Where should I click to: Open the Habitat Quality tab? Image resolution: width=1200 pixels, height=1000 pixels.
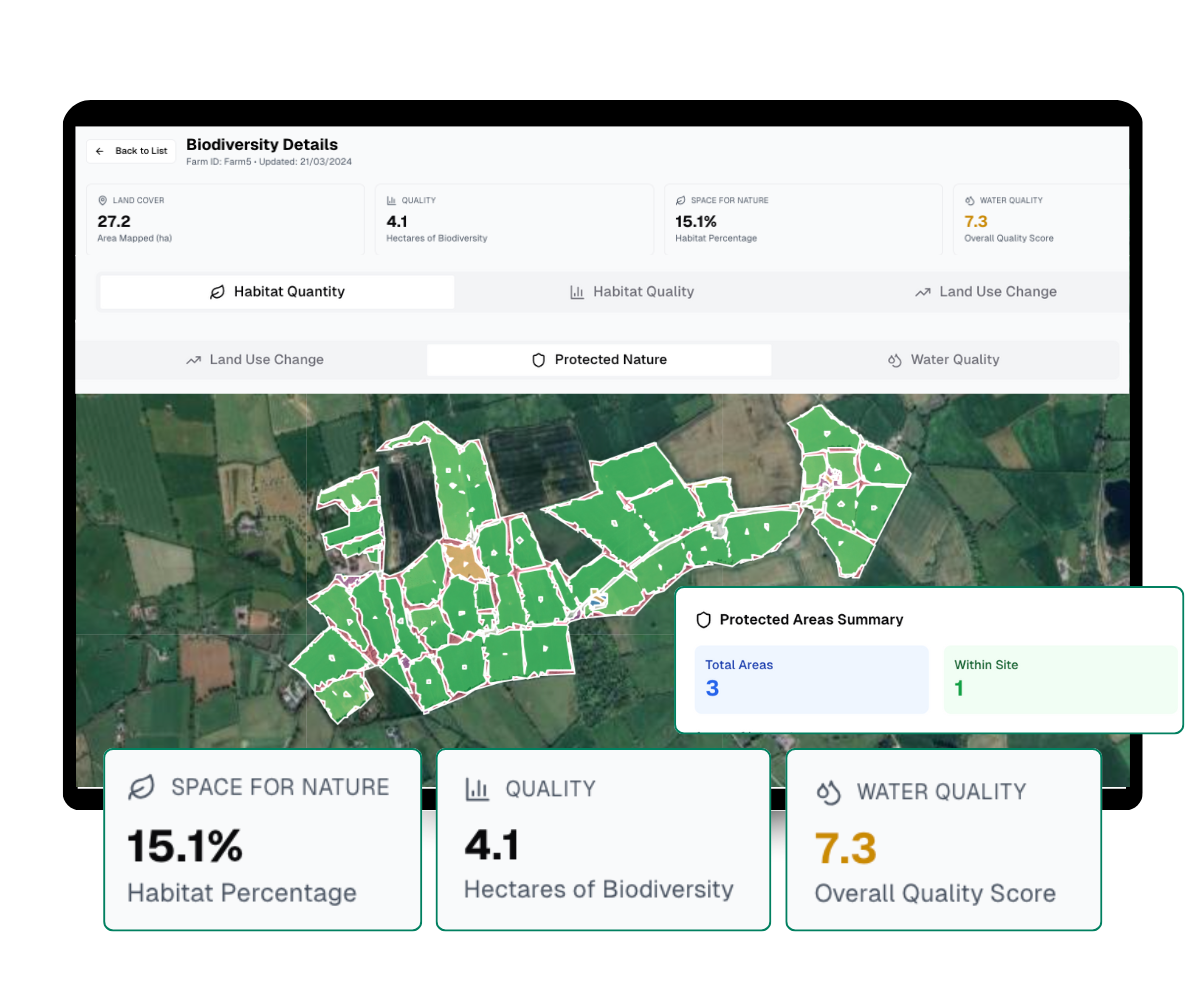(632, 292)
